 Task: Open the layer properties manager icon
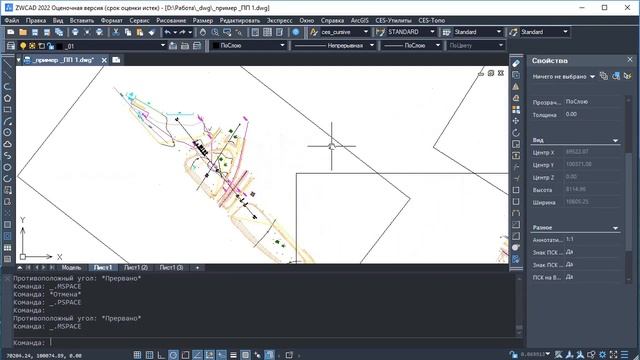(11, 46)
